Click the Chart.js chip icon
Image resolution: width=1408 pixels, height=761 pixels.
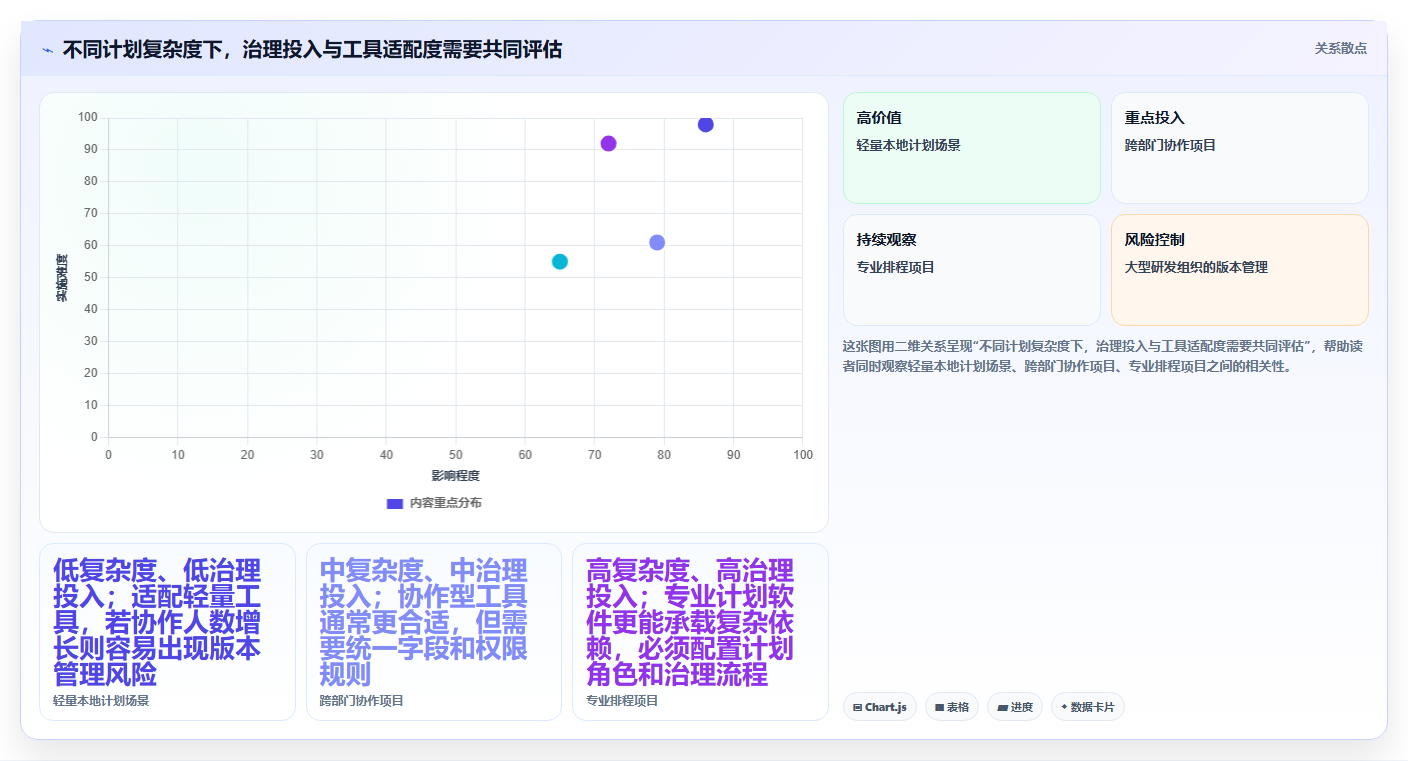858,707
